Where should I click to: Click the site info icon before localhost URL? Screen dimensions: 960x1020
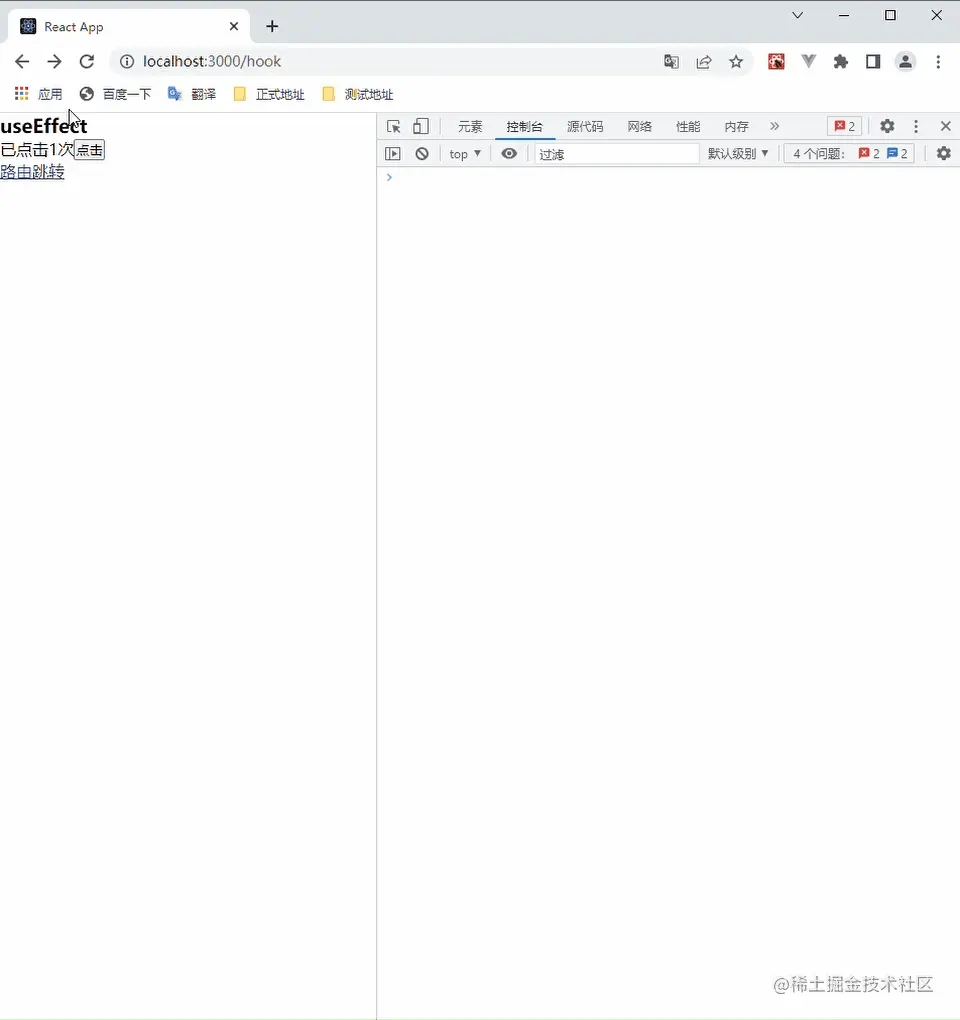point(127,61)
